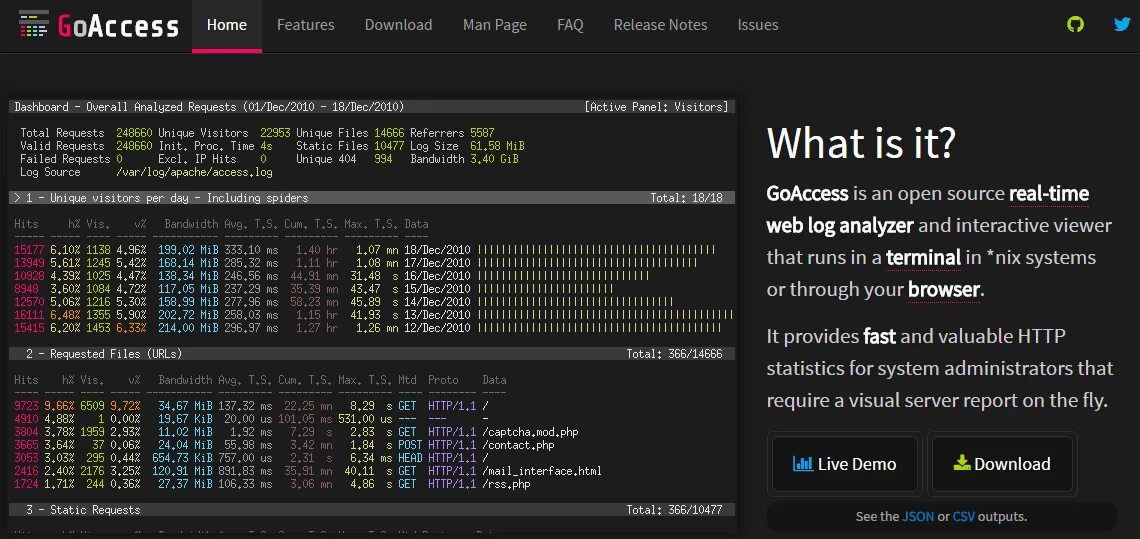Screen dimensions: 1140x539
Task: Click the 'What is it?' heading
Action: 861,143
